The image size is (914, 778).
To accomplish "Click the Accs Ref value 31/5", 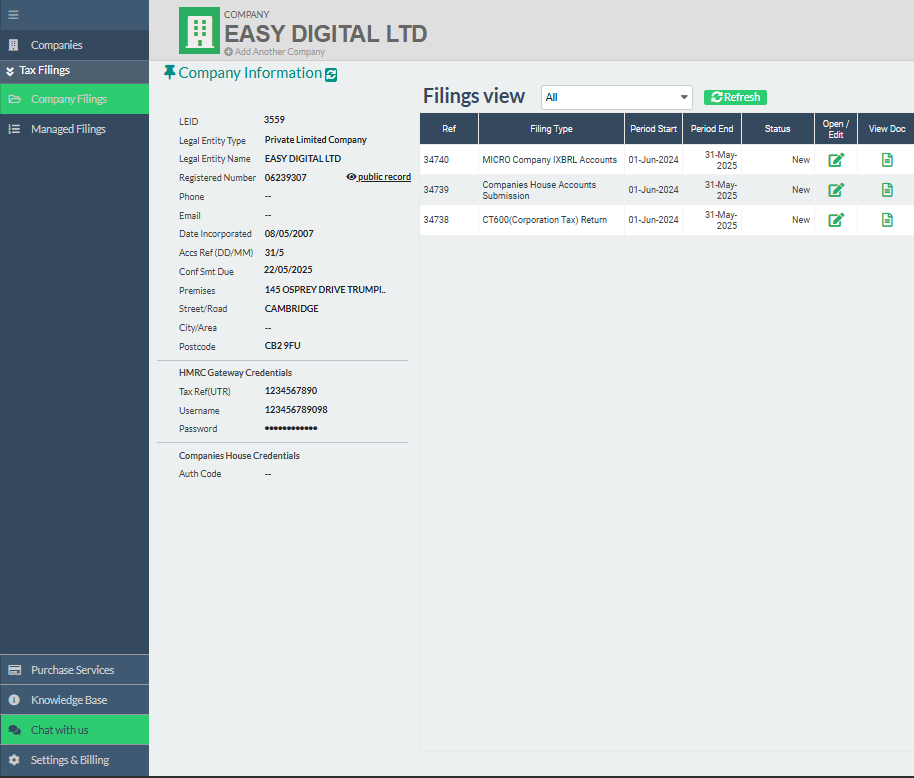I will 274,252.
